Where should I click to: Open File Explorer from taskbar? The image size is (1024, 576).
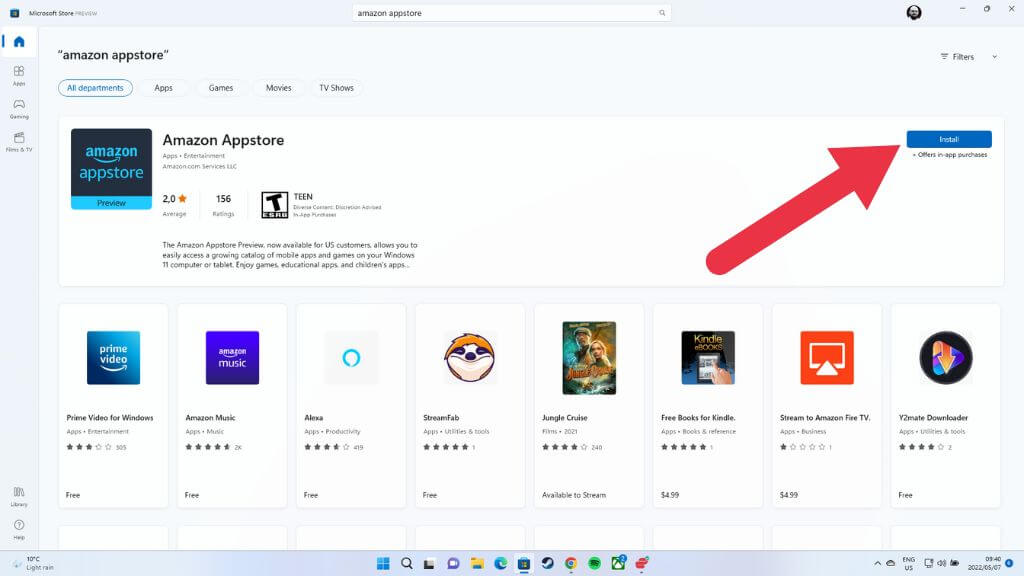click(x=477, y=563)
